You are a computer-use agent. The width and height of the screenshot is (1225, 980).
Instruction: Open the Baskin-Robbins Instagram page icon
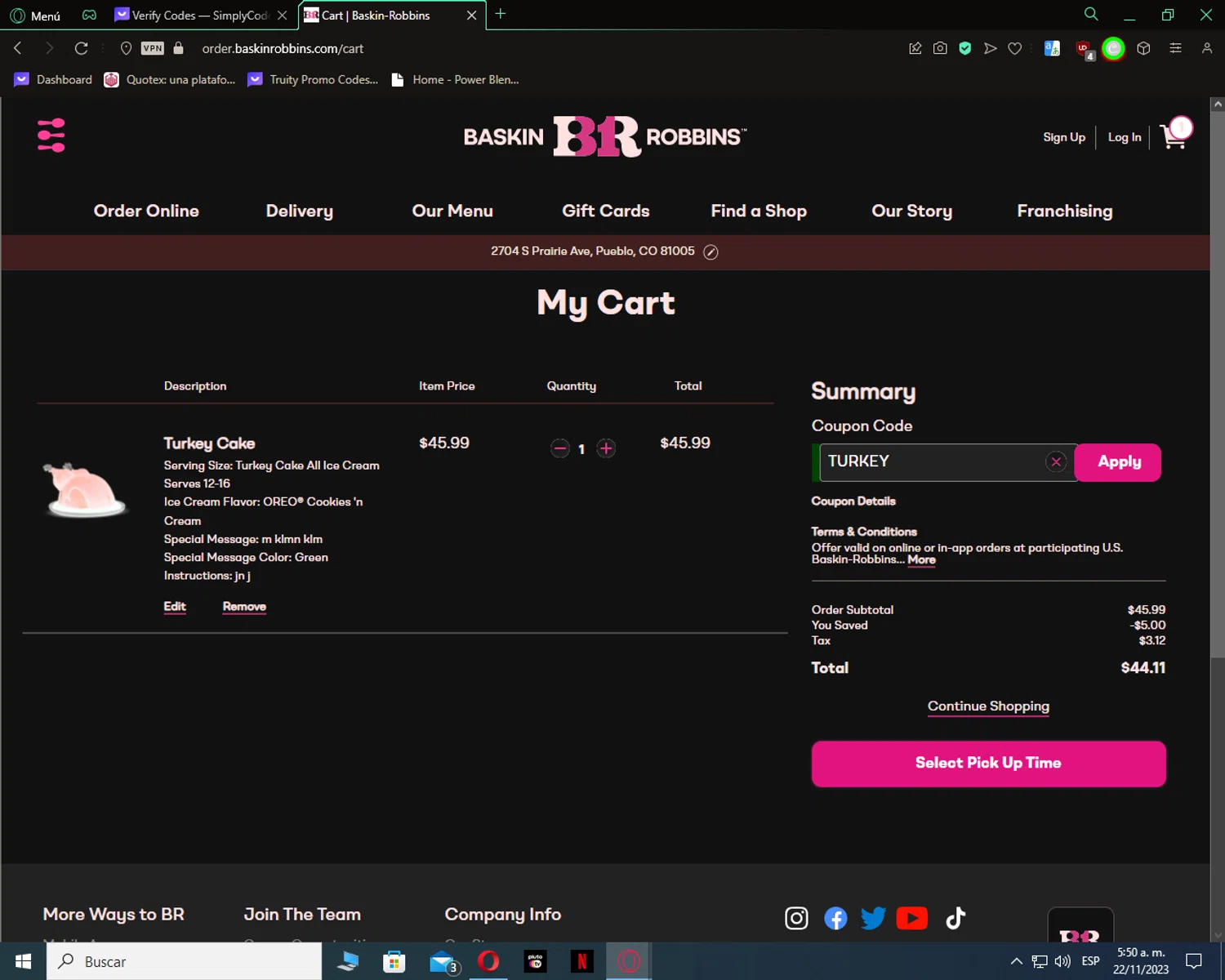pyautogui.click(x=796, y=919)
